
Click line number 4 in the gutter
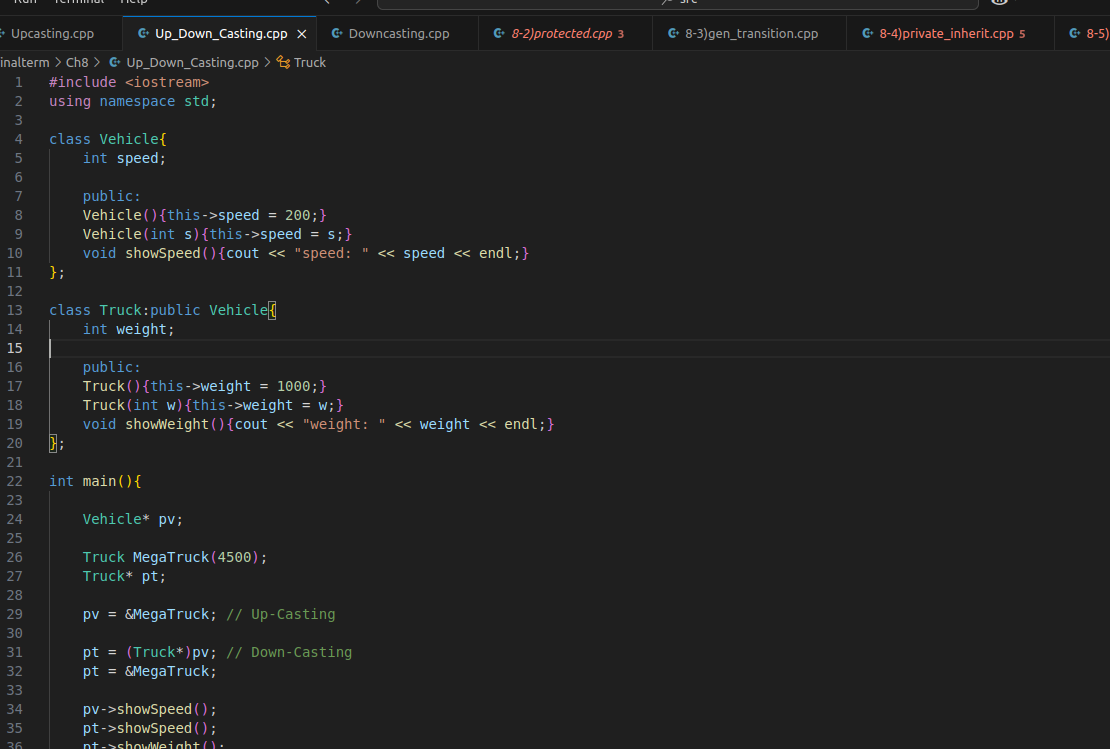18,139
